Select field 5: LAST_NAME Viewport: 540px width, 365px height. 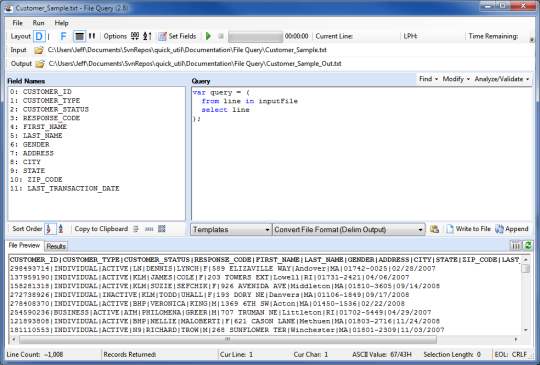pos(36,136)
